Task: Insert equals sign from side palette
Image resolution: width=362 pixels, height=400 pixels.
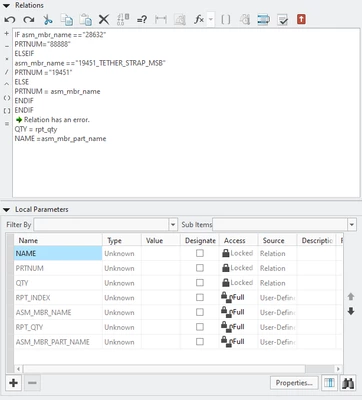Action: (x=6, y=124)
